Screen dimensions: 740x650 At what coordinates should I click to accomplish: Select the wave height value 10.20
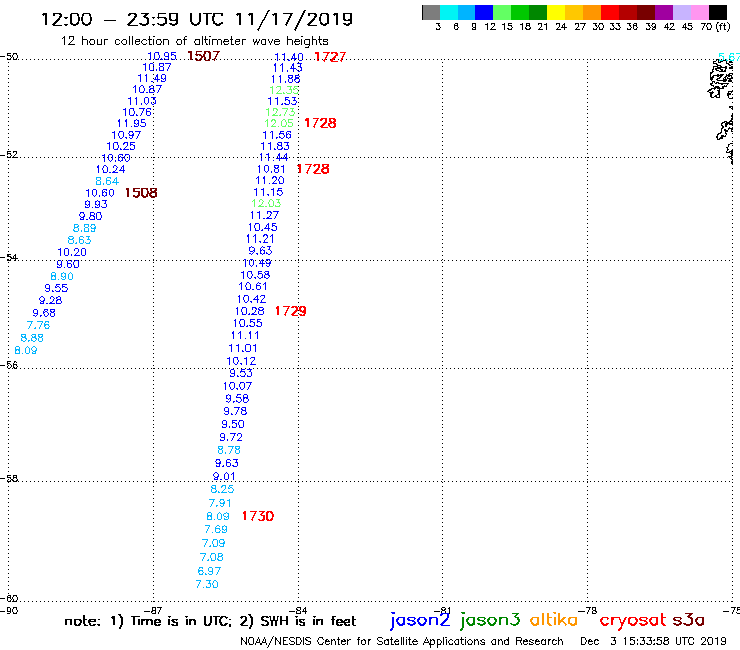72,252
